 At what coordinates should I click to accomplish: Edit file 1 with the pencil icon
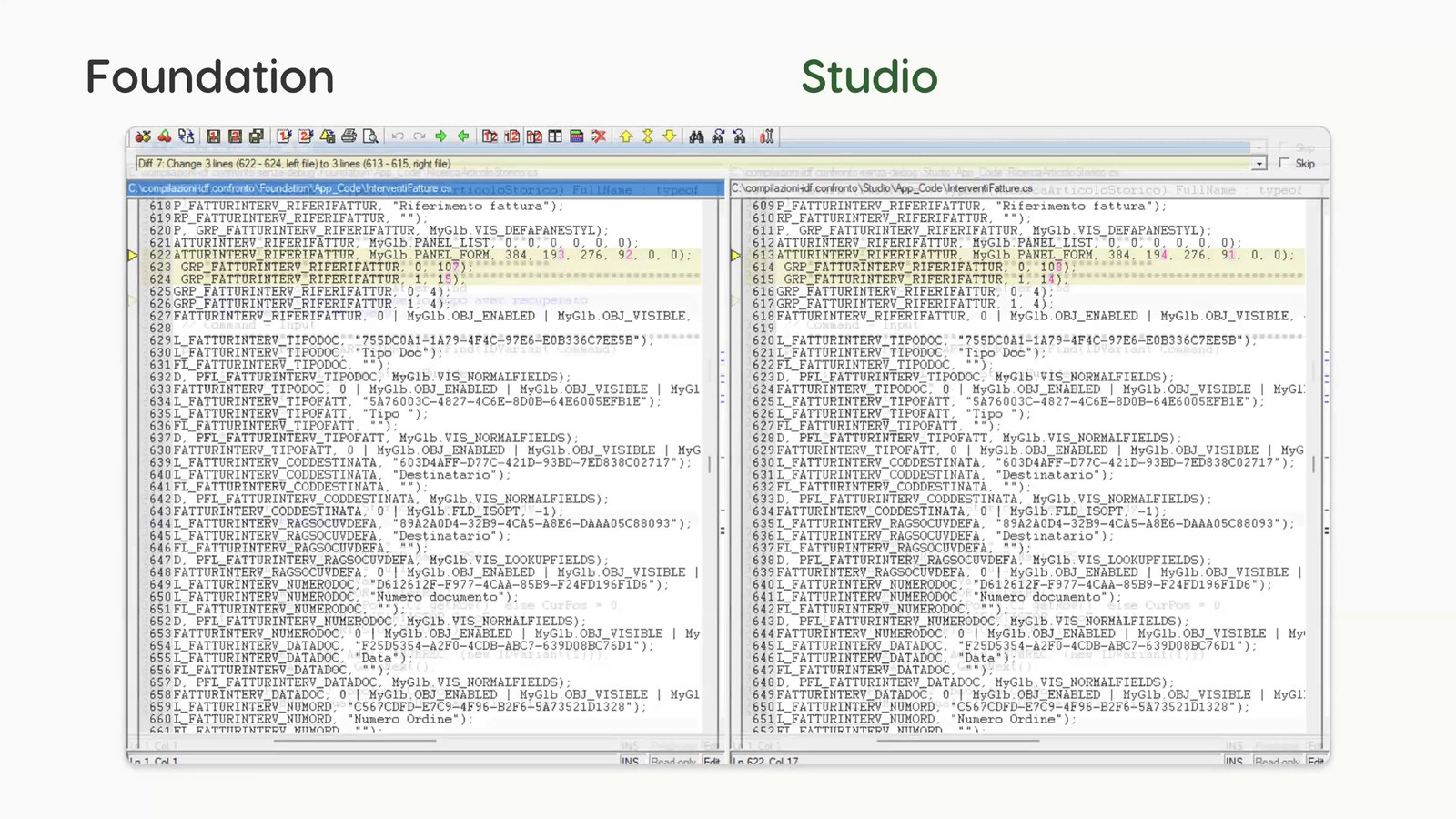tap(285, 136)
